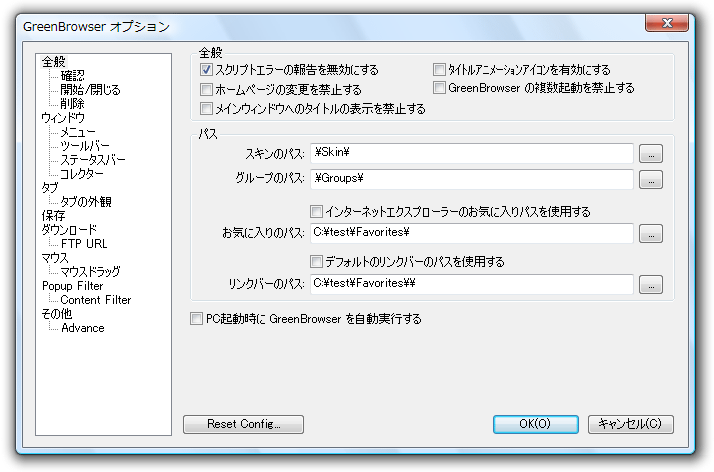Select 開始/閉じる tree item
The width and height of the screenshot is (714, 472).
90,90
